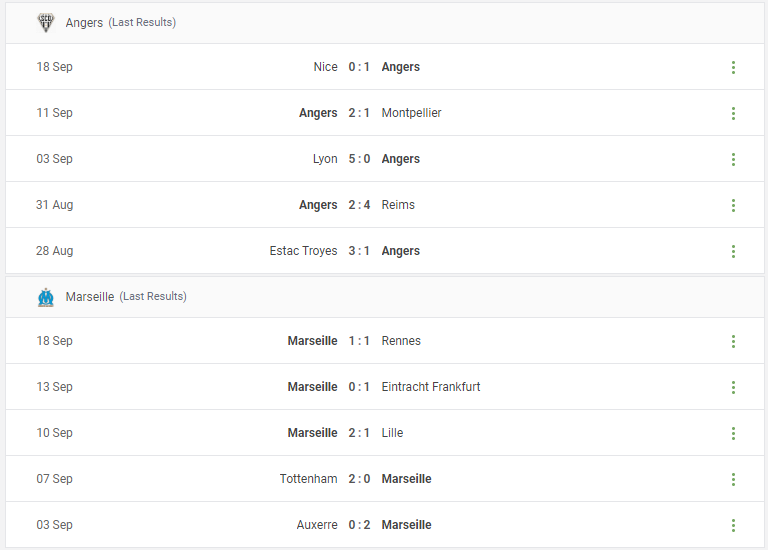The width and height of the screenshot is (768, 550).
Task: Open the 18 Sep Marseille Rennes row
Action: pyautogui.click(x=384, y=341)
